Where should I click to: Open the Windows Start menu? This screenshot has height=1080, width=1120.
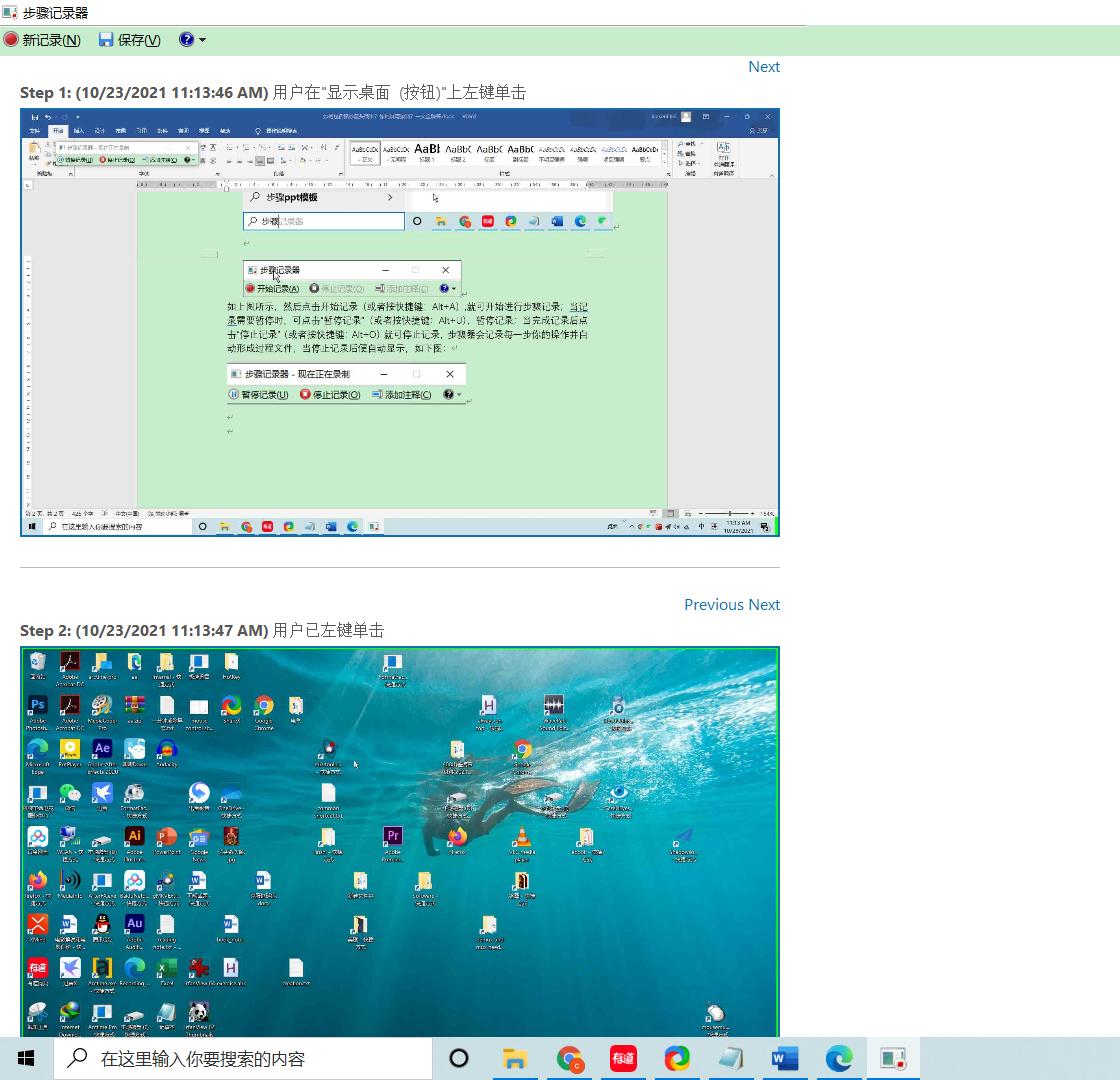pyautogui.click(x=27, y=1058)
